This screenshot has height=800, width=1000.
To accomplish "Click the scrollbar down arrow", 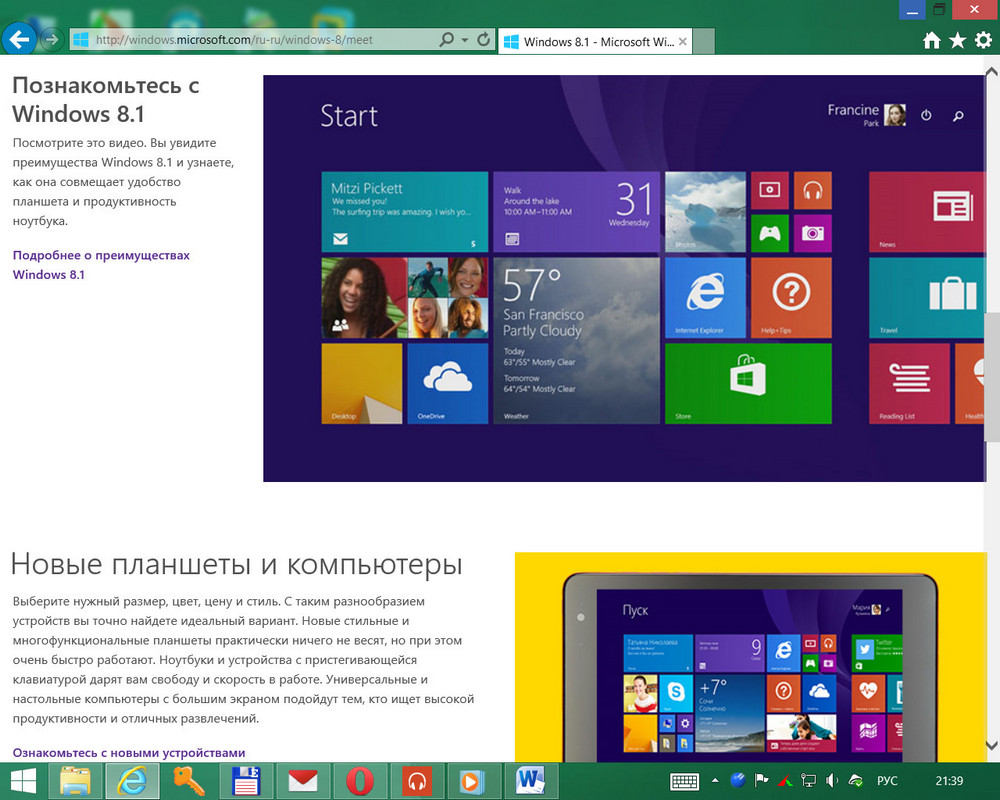I will point(992,745).
